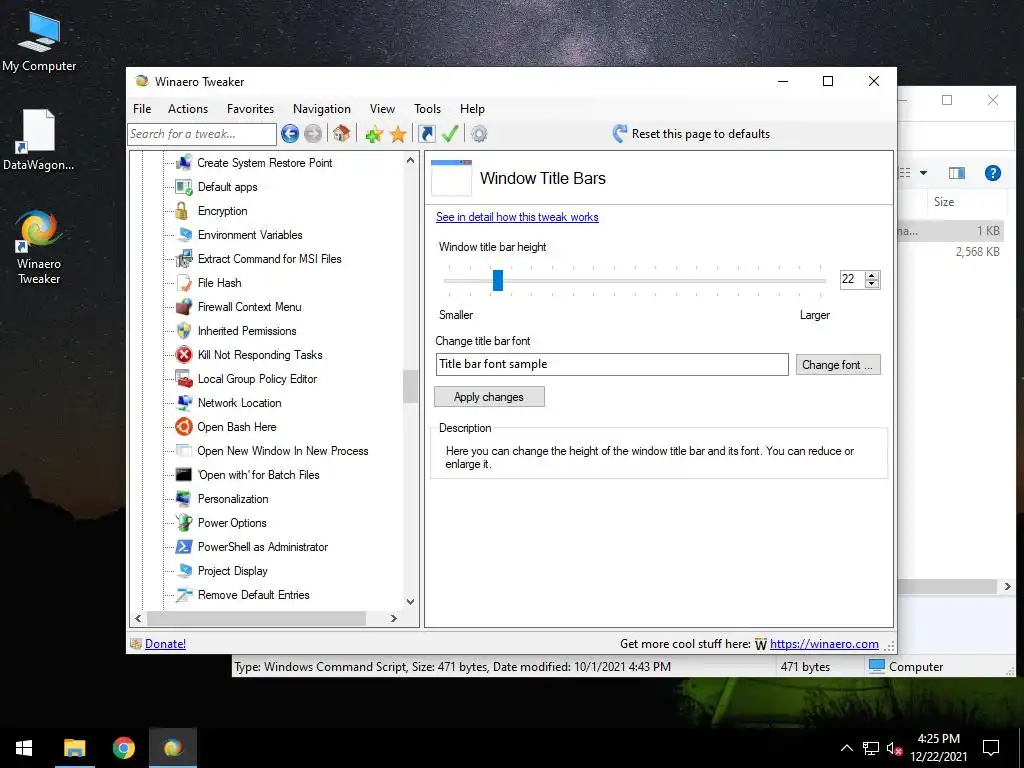
Task: Open the File menu
Action: pyautogui.click(x=142, y=109)
